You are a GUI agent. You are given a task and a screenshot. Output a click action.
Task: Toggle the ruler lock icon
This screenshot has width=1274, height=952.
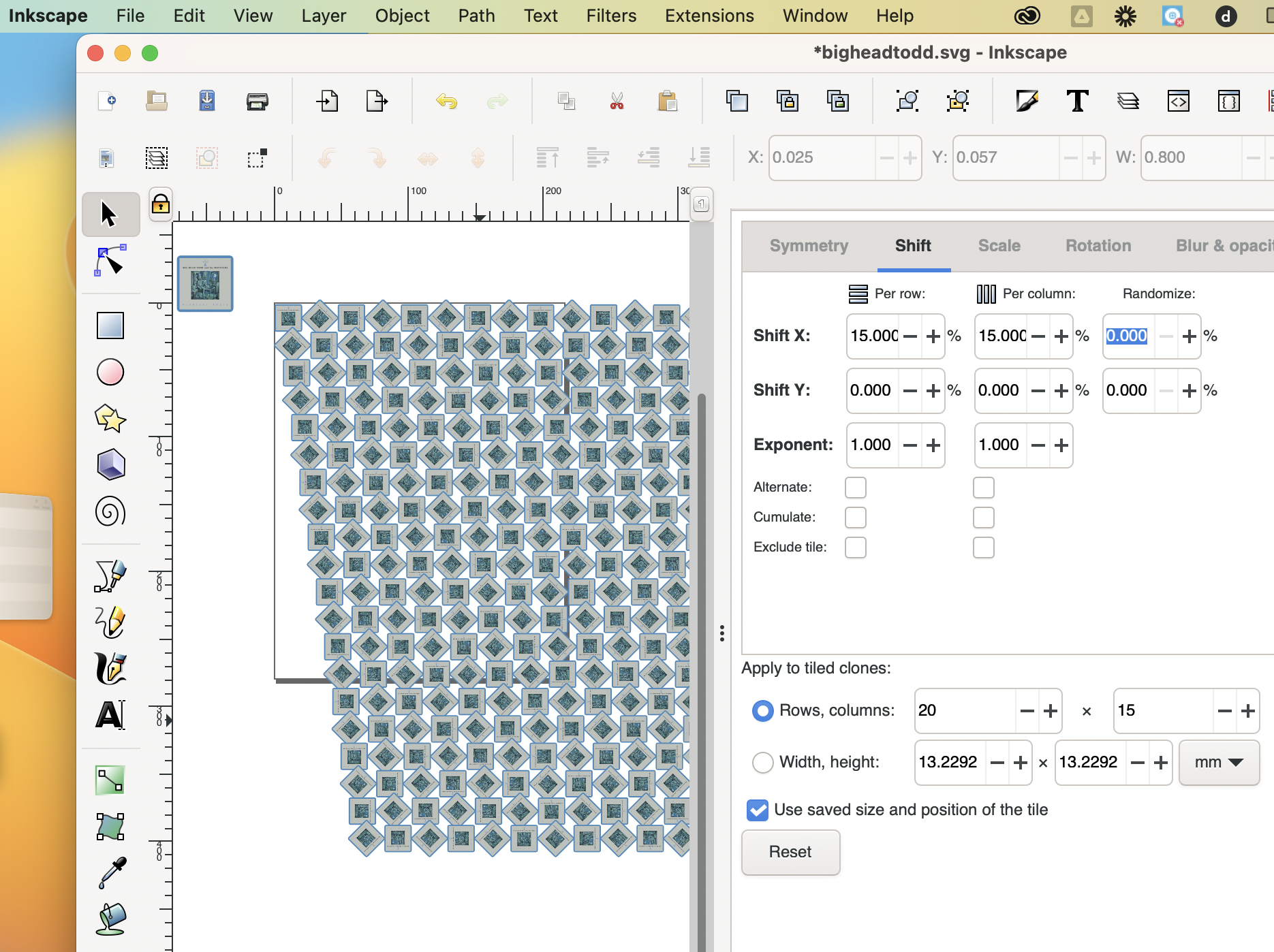tap(160, 204)
